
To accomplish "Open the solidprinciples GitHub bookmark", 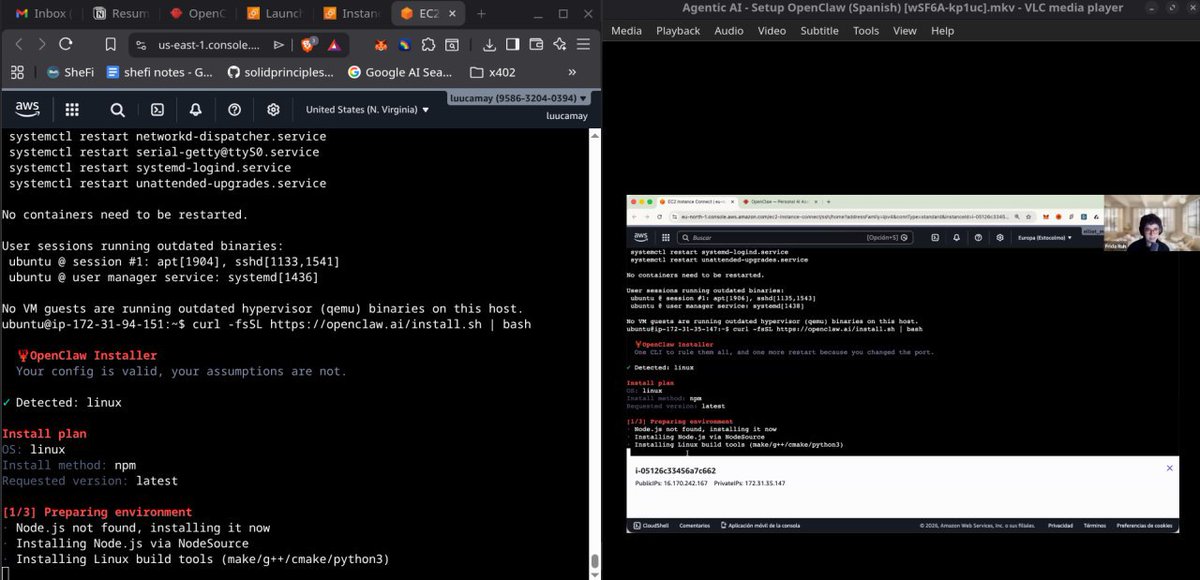I will (281, 72).
